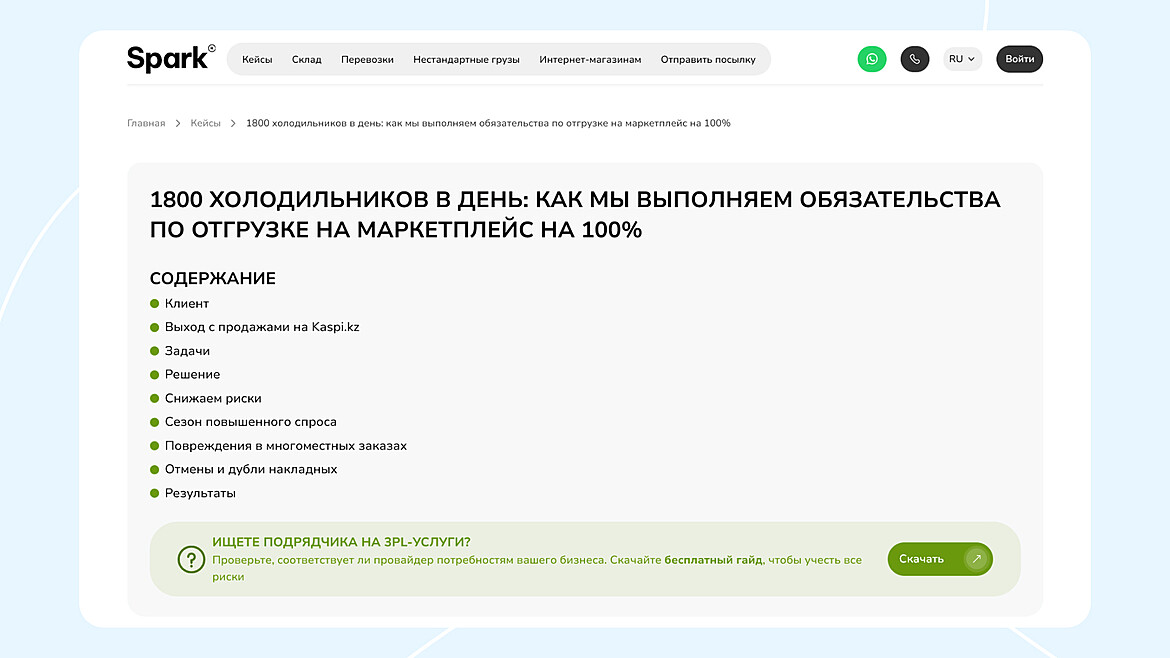Screen dimensions: 1170x658
Task: Click the Войти button
Action: coord(1019,59)
